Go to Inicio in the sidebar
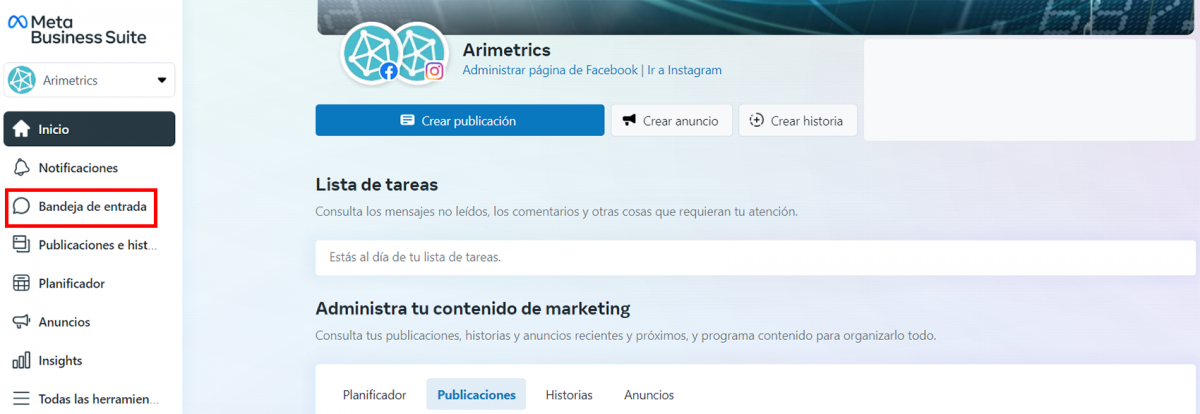The height and width of the screenshot is (414, 1200). coord(90,129)
